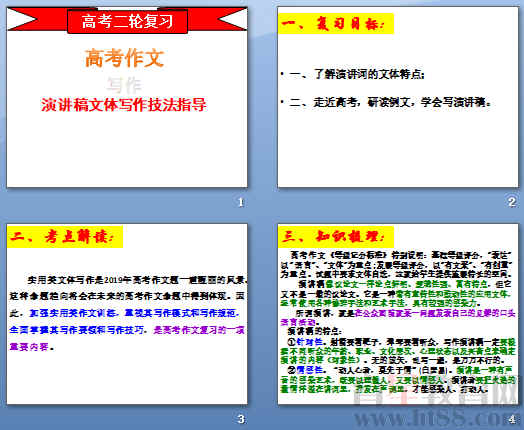The width and height of the screenshot is (524, 430).
Task: Click the text 演讲稿的特点 on slide 4
Action: (x=314, y=331)
